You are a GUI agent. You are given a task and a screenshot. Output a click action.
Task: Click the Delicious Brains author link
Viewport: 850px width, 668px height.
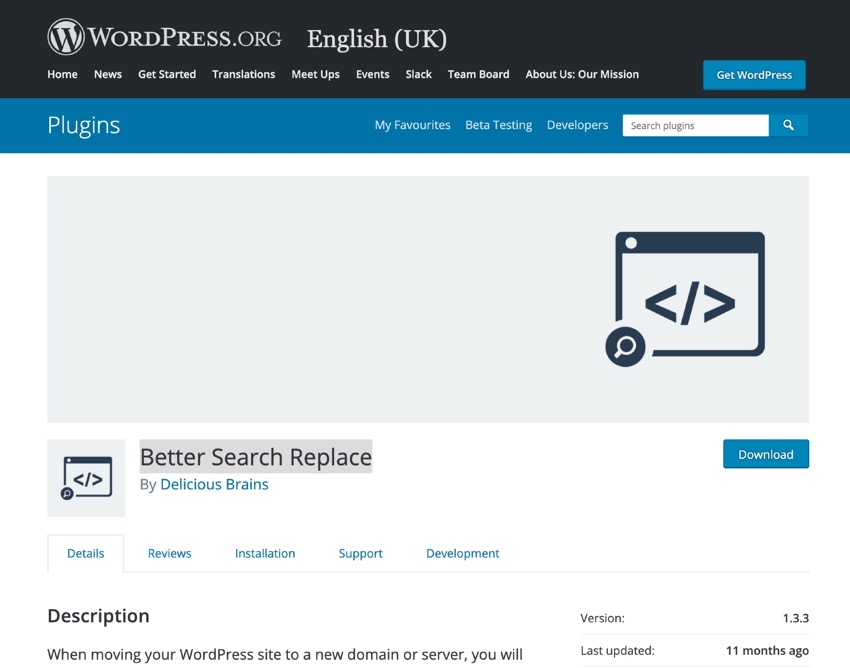coord(214,484)
